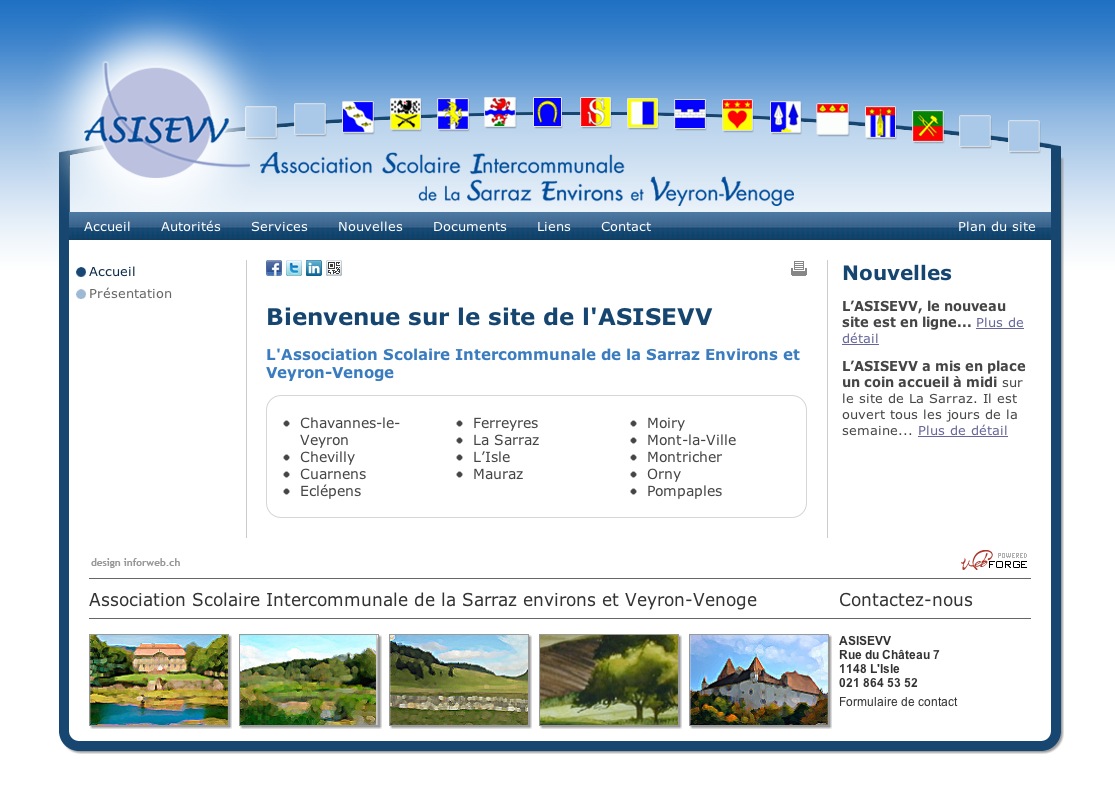The height and width of the screenshot is (811, 1115).
Task: Open the Services menu
Action: tap(279, 226)
